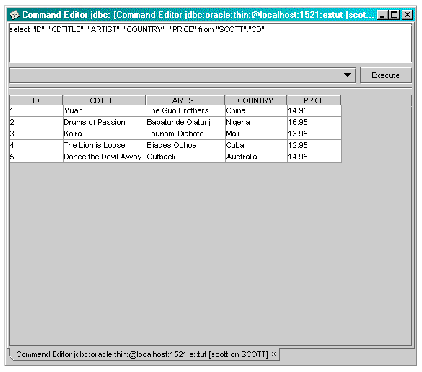Click the CDTITLE column header

[104, 100]
